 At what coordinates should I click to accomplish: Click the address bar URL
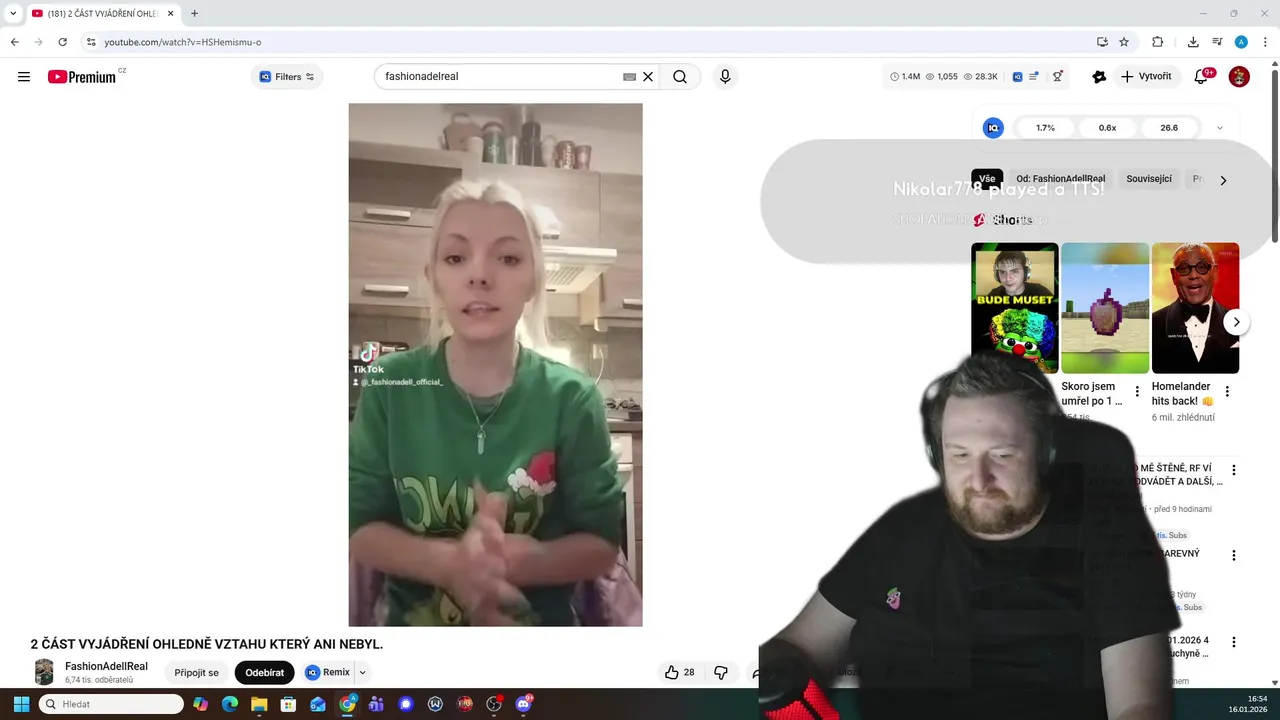tap(183, 42)
